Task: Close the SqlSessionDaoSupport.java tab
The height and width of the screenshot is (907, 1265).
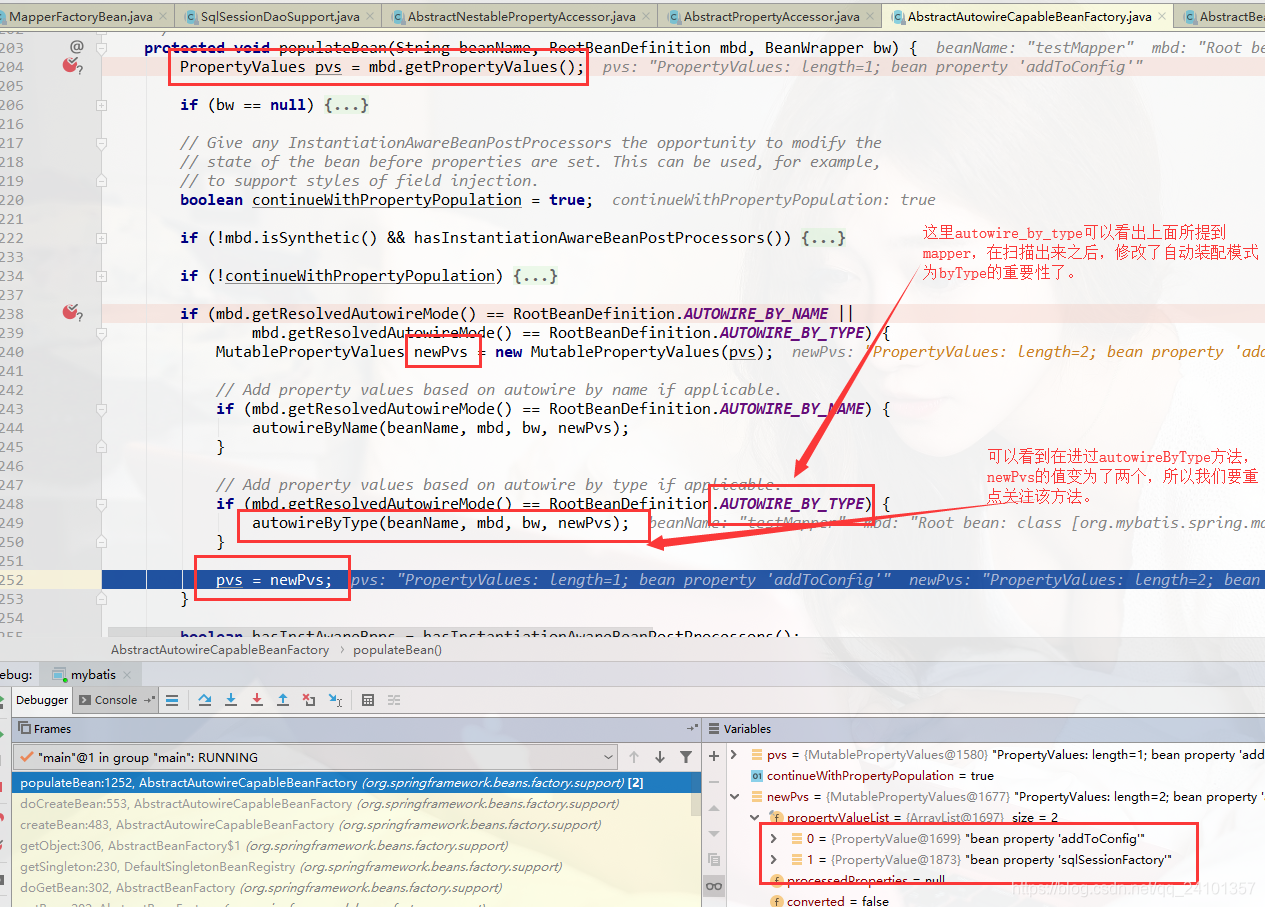Action: tap(371, 17)
